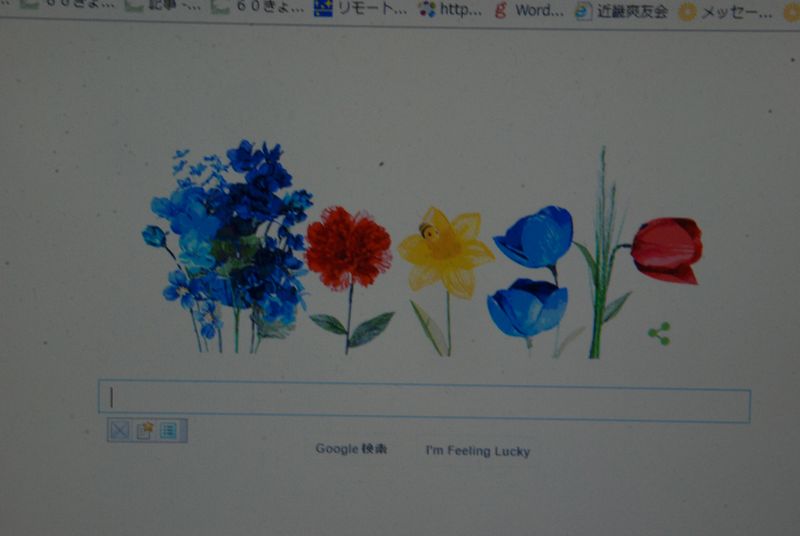Focus the Google search input field

(x=424, y=401)
